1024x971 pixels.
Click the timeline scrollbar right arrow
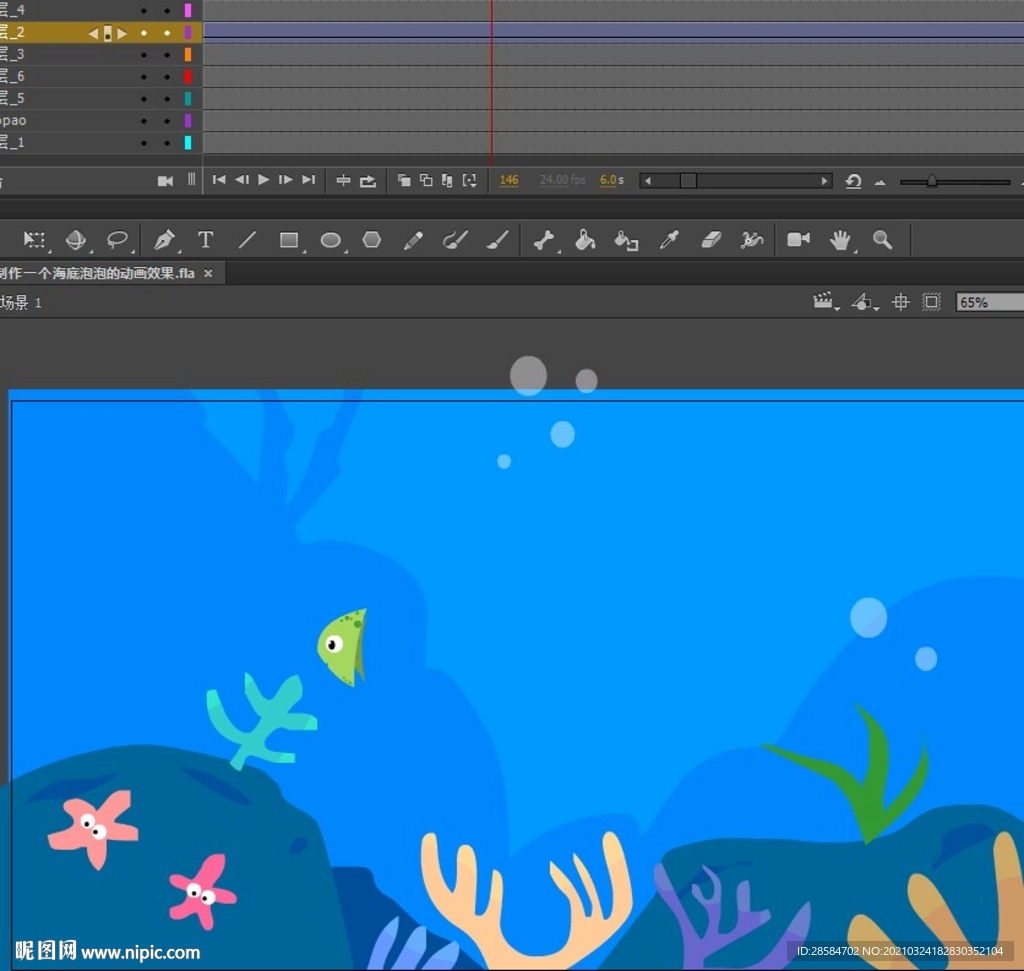tap(825, 181)
